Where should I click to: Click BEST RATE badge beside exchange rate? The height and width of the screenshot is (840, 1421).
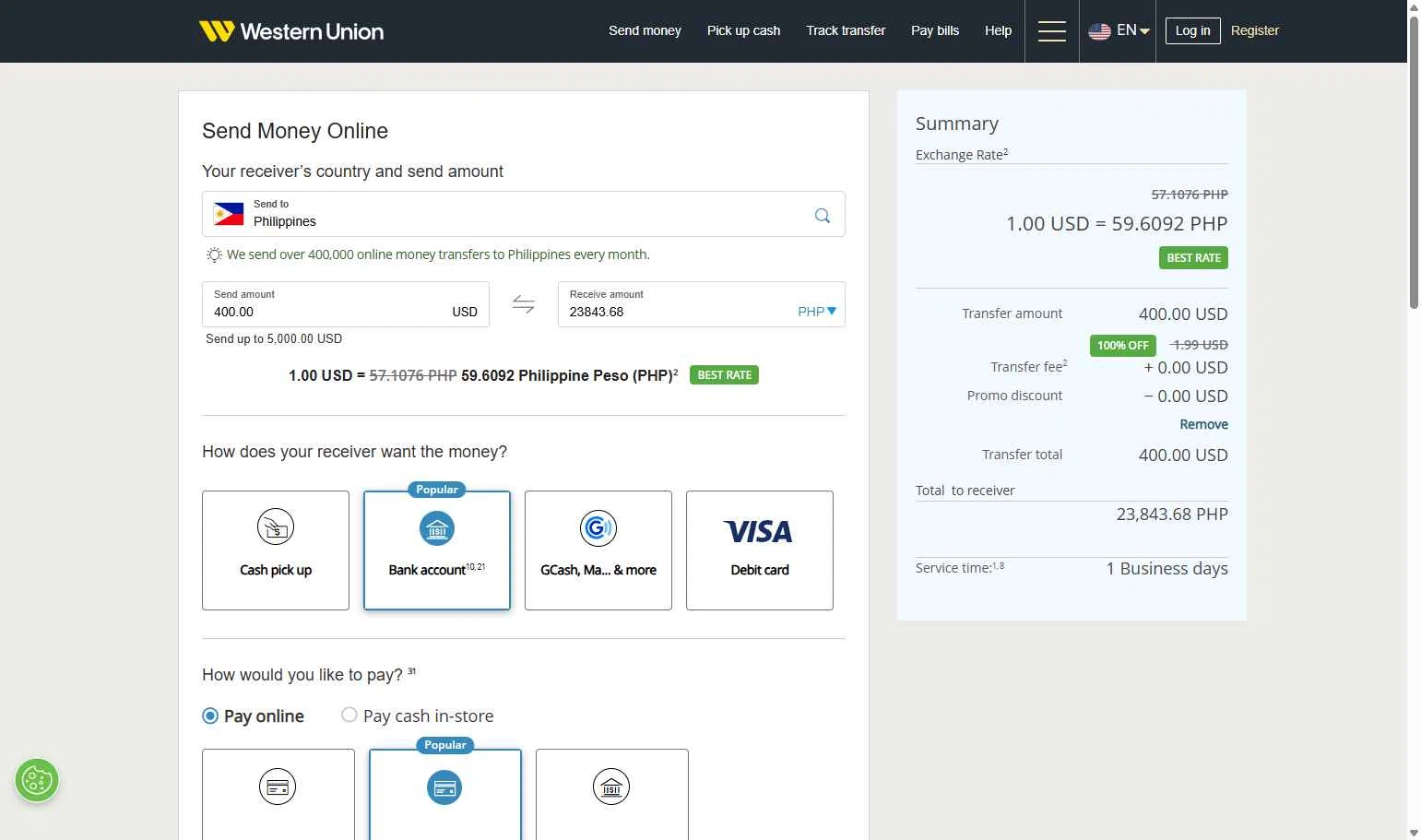tap(724, 375)
